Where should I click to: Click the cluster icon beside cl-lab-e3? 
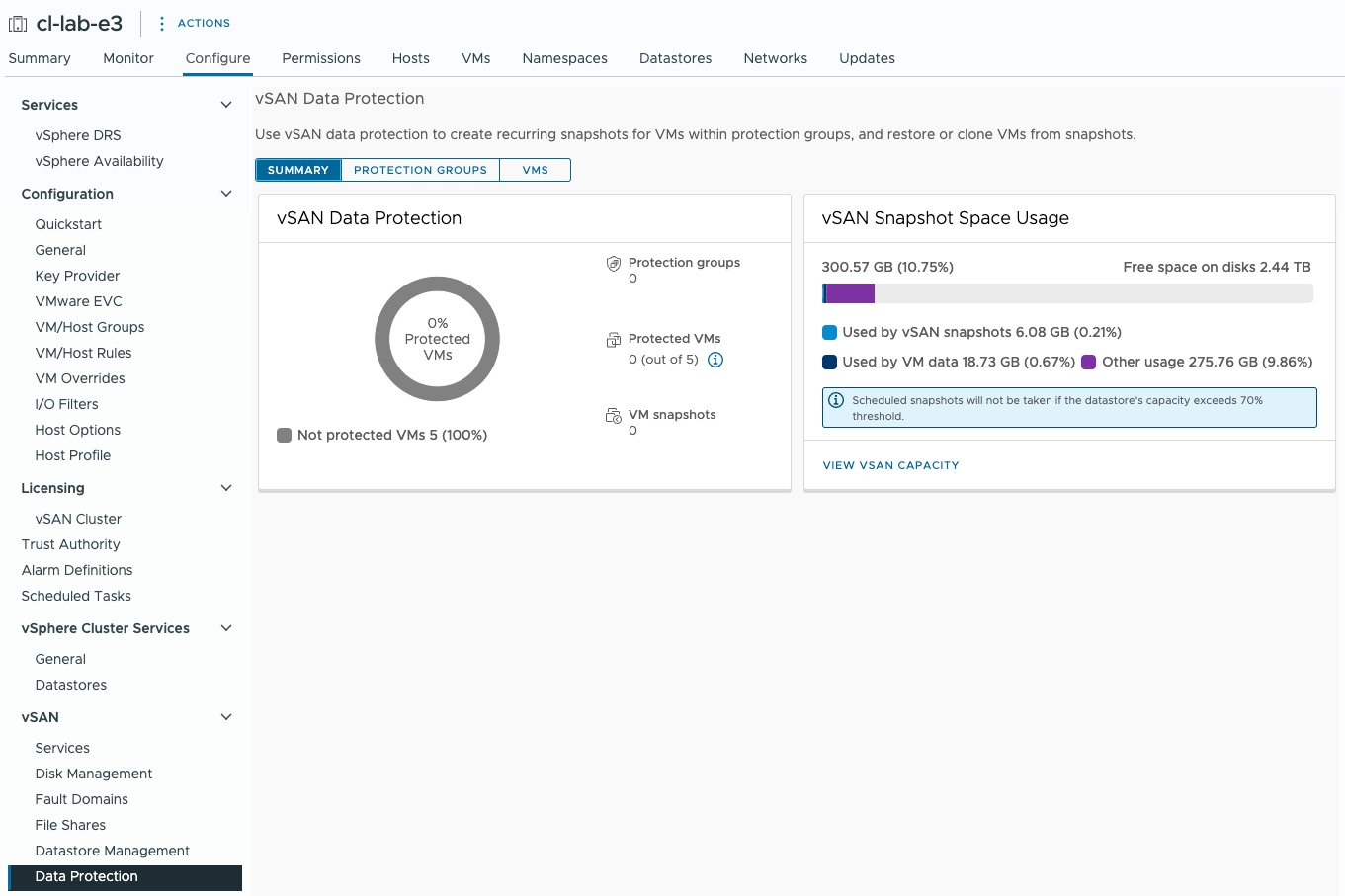18,24
